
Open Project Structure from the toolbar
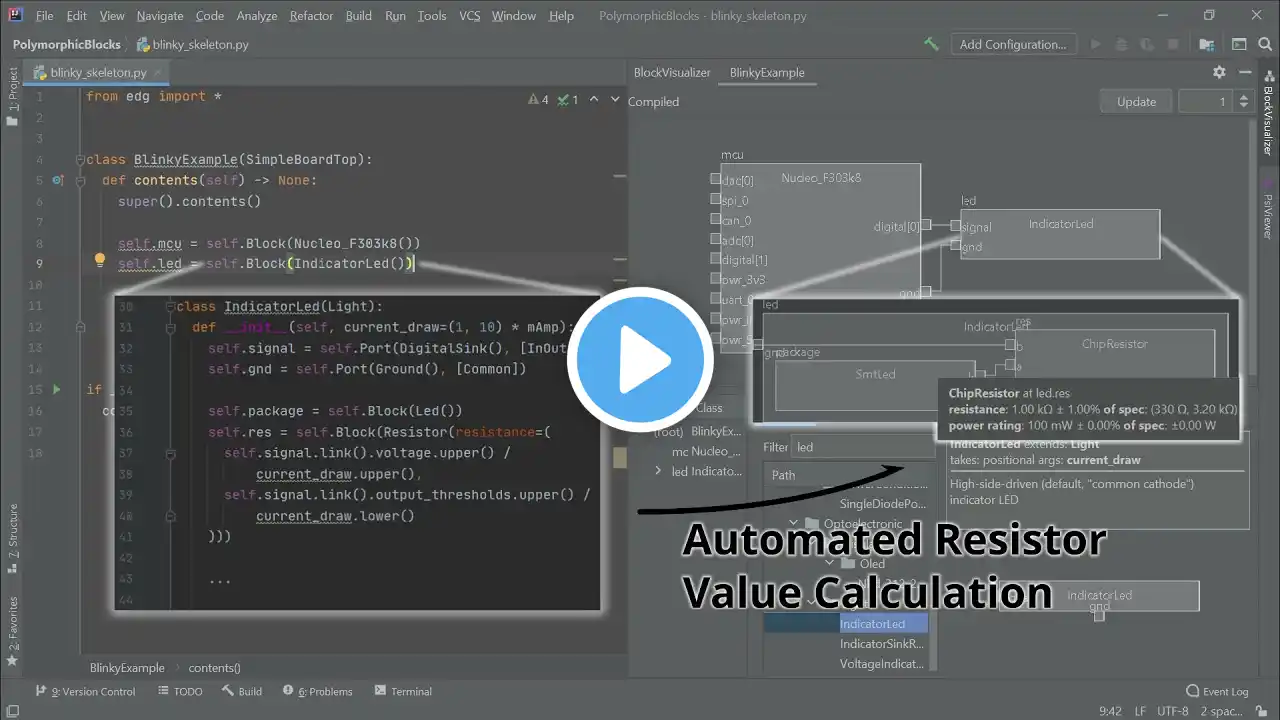click(1207, 44)
